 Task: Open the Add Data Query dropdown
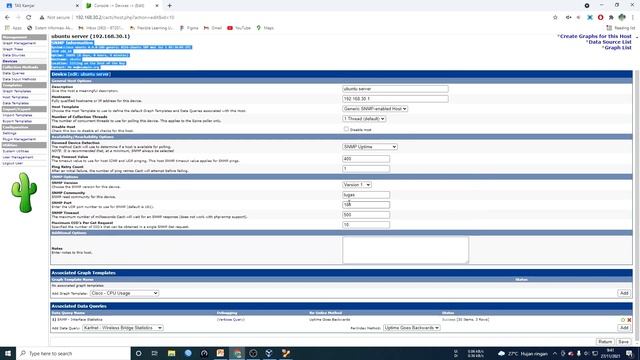(123, 328)
